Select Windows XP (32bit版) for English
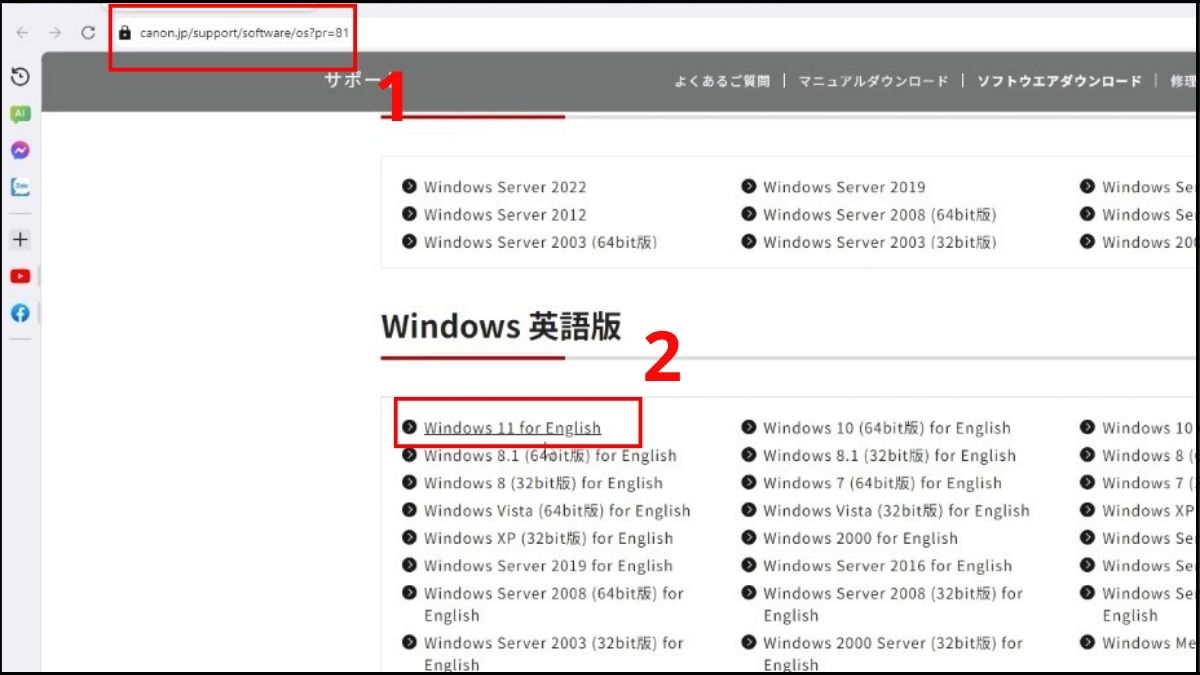This screenshot has height=675, width=1200. coord(548,538)
